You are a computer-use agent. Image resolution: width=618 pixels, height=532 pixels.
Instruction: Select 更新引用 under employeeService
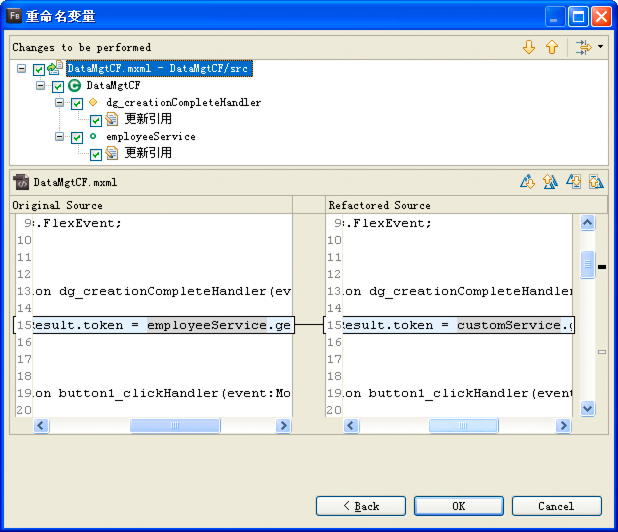148,154
